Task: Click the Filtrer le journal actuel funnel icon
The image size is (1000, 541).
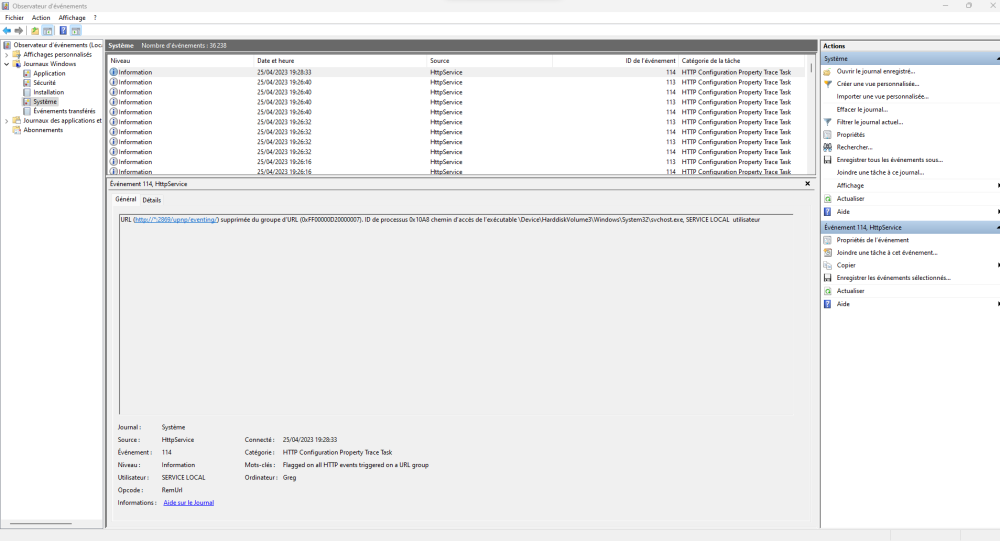Action: click(828, 122)
